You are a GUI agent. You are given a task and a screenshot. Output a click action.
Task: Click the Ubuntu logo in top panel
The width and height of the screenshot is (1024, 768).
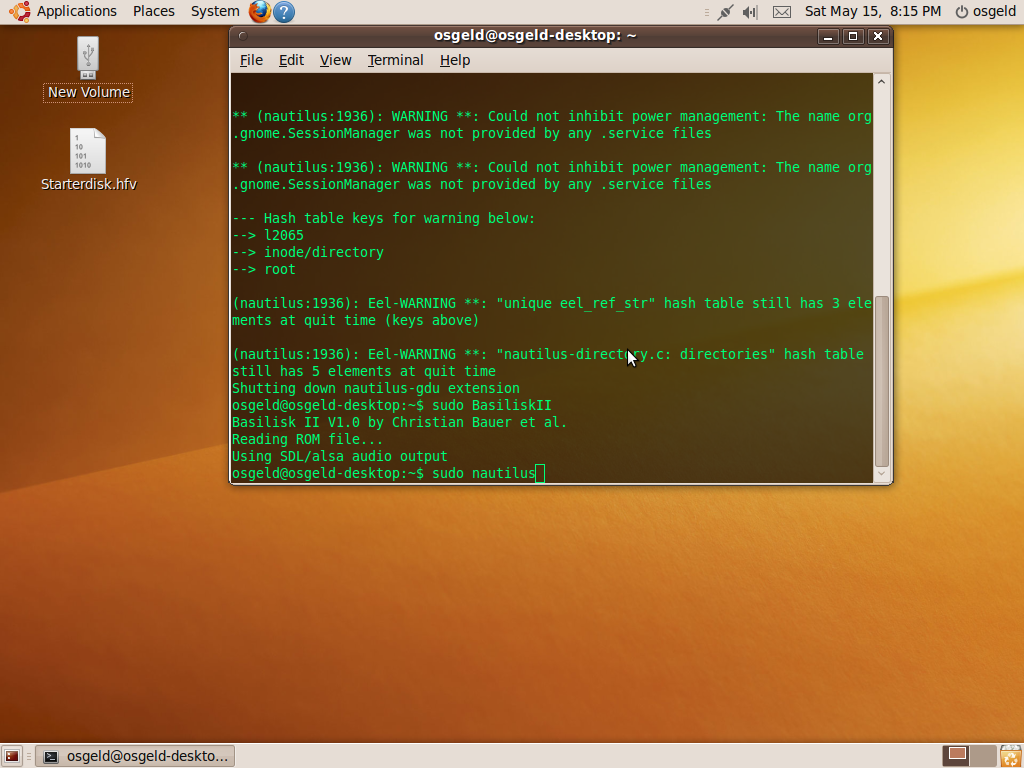pyautogui.click(x=20, y=11)
